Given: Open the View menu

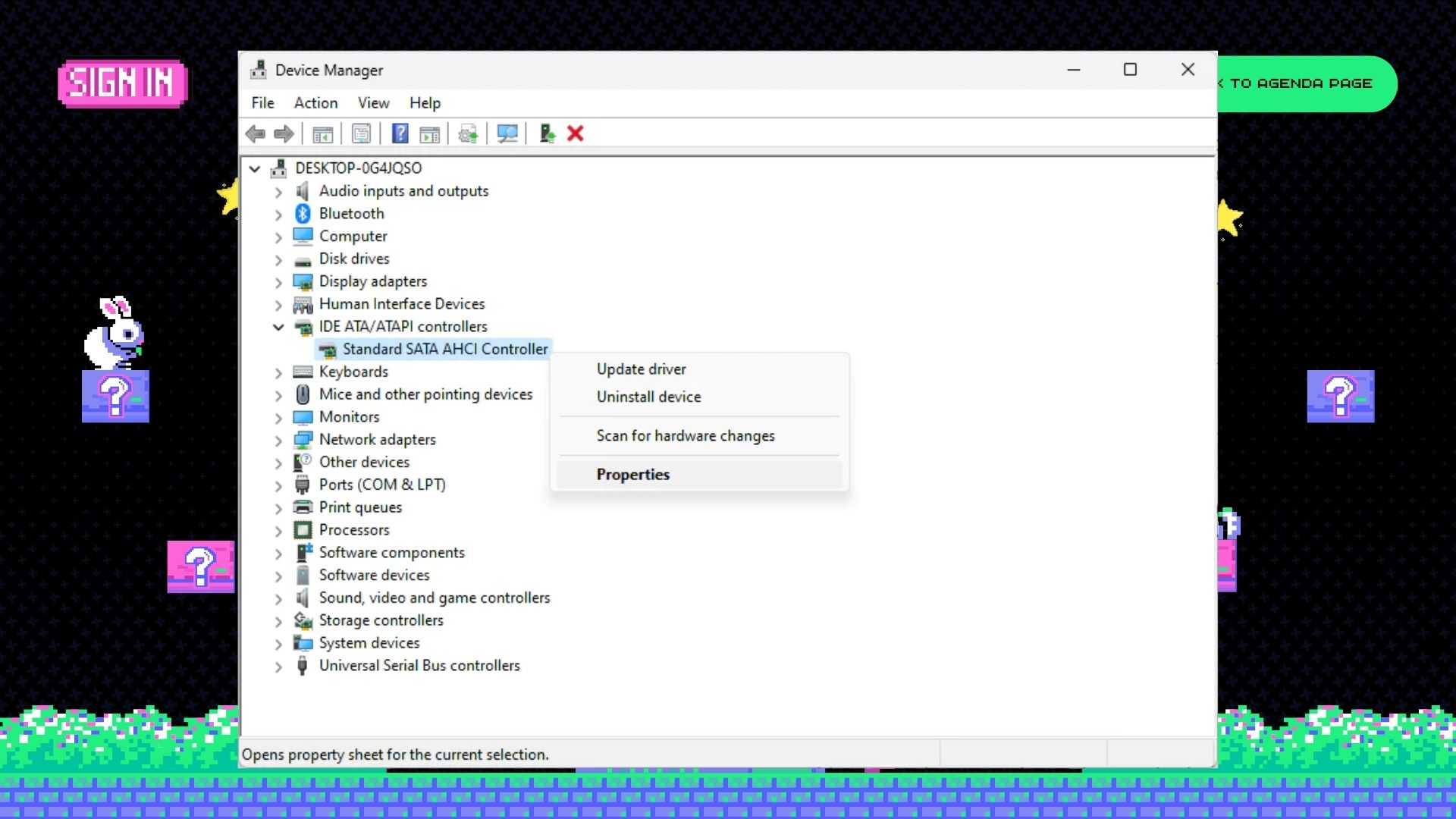Looking at the screenshot, I should (x=374, y=103).
